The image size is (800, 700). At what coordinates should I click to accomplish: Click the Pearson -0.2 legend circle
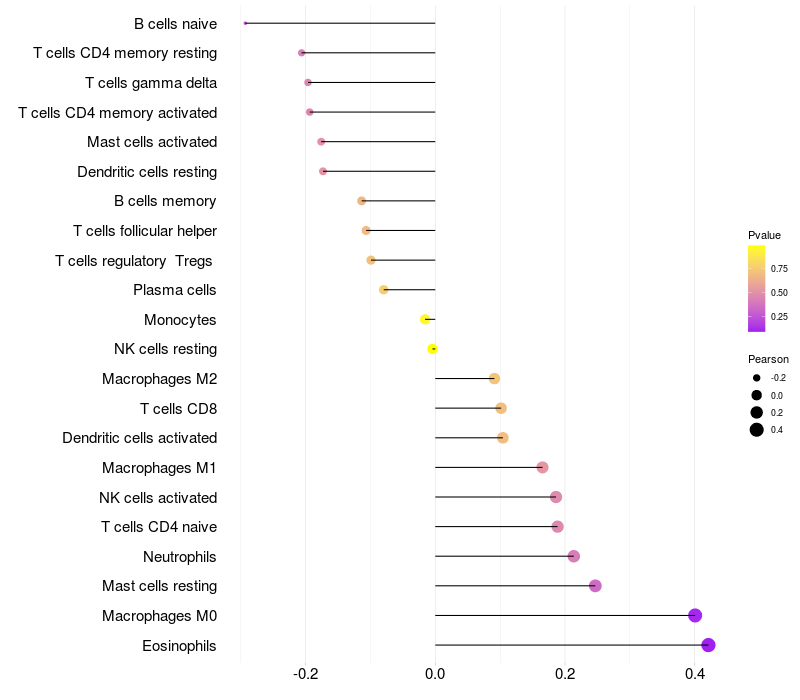756,378
